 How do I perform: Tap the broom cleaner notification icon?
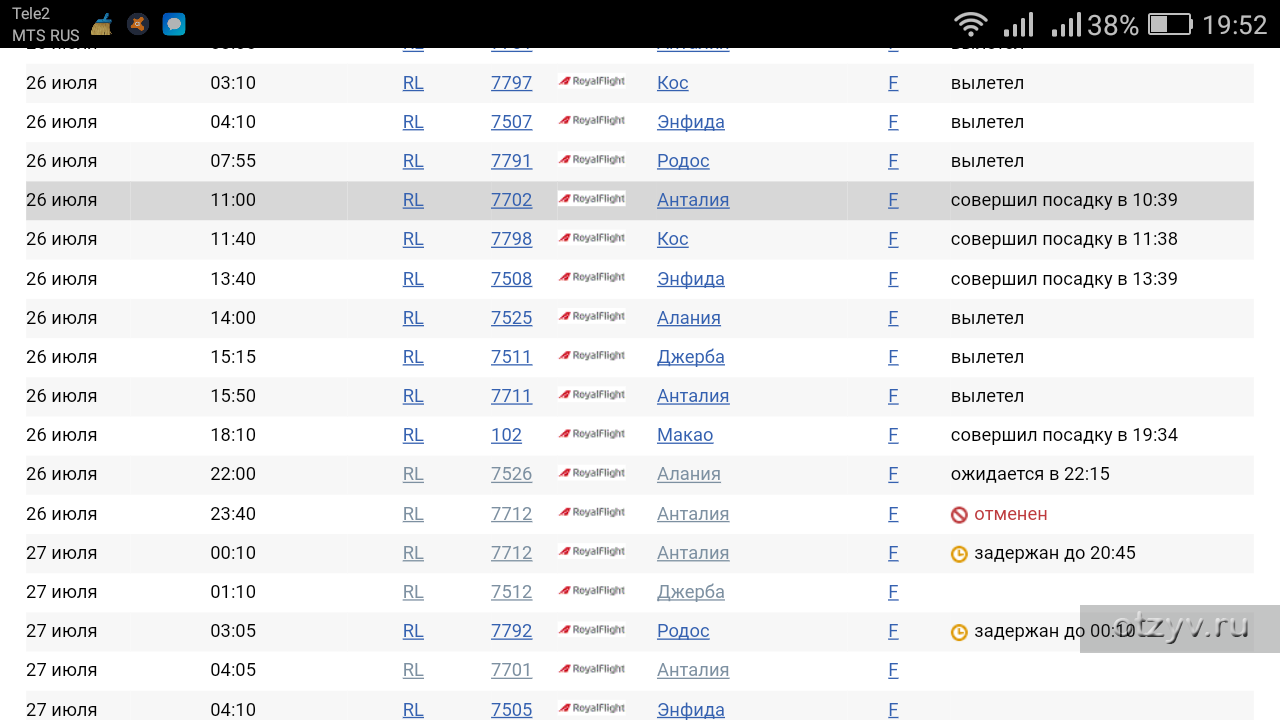click(102, 25)
